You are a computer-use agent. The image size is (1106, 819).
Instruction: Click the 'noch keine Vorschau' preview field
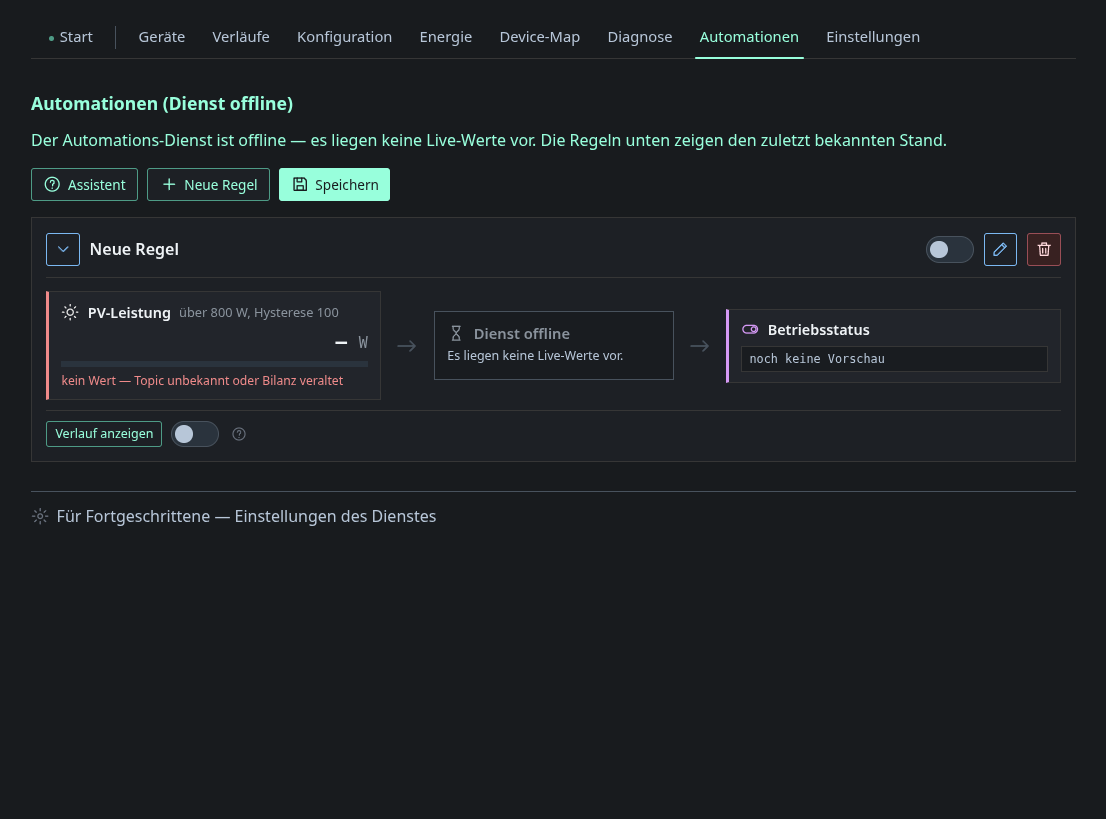point(894,359)
